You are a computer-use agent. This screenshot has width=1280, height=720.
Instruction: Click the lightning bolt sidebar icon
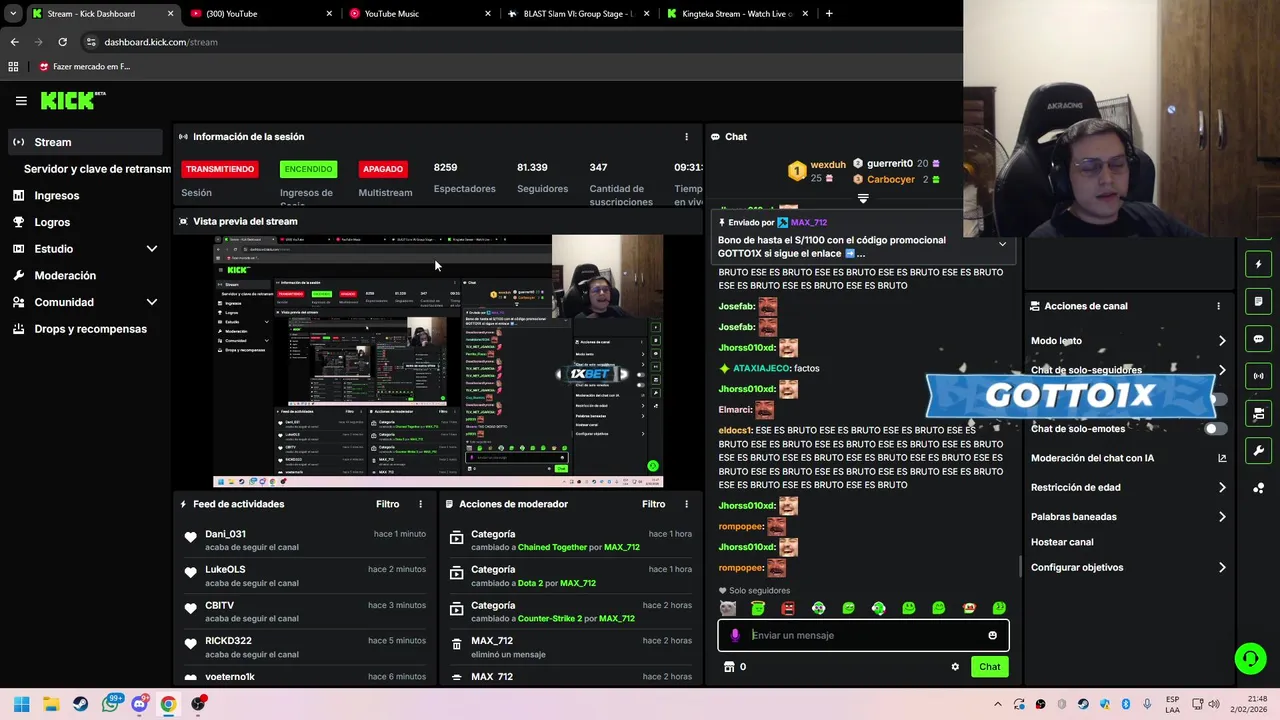point(1258,265)
